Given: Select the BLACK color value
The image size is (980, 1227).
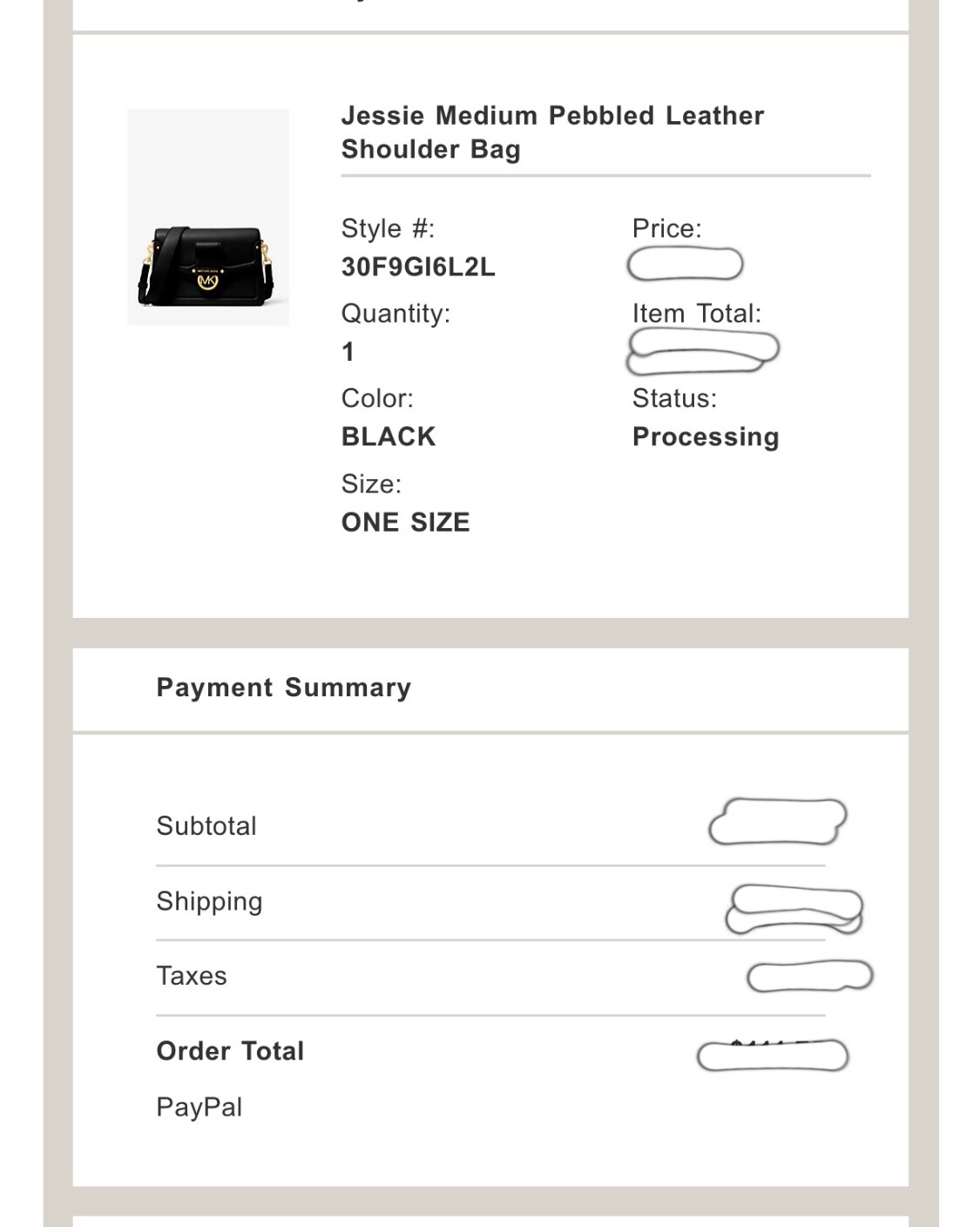Looking at the screenshot, I should (389, 437).
